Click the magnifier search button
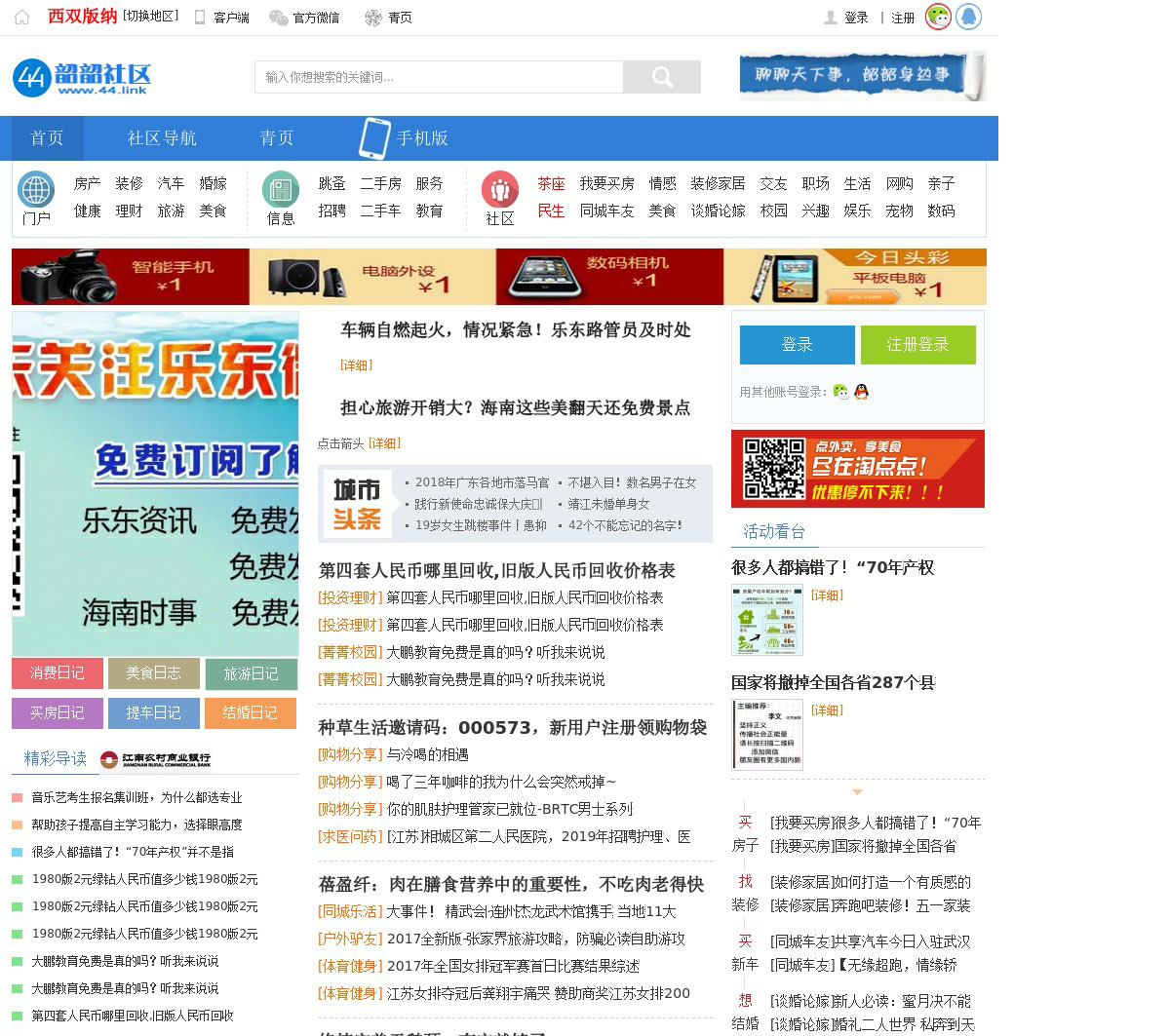The image size is (1170, 1036). (662, 77)
